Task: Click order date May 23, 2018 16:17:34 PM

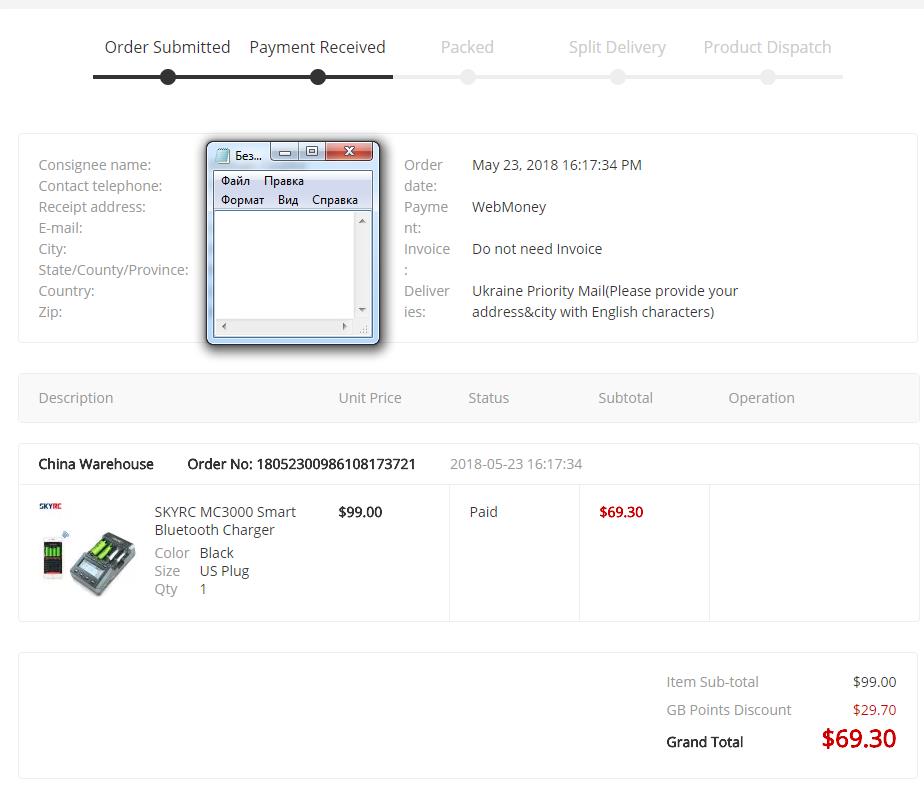Action: click(557, 165)
